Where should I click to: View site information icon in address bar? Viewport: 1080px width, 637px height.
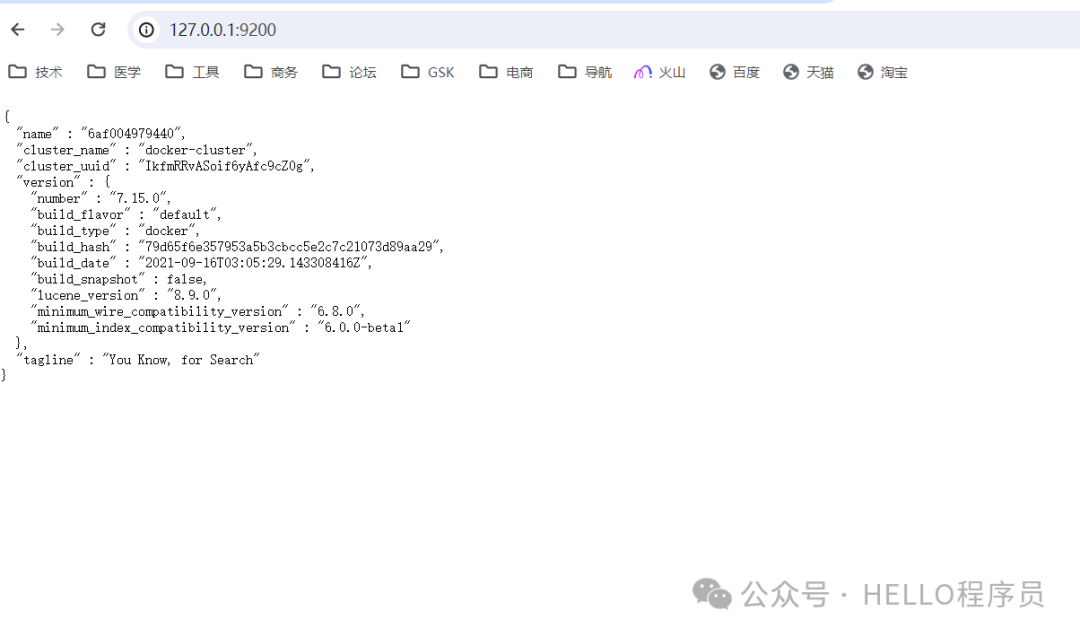tap(147, 30)
